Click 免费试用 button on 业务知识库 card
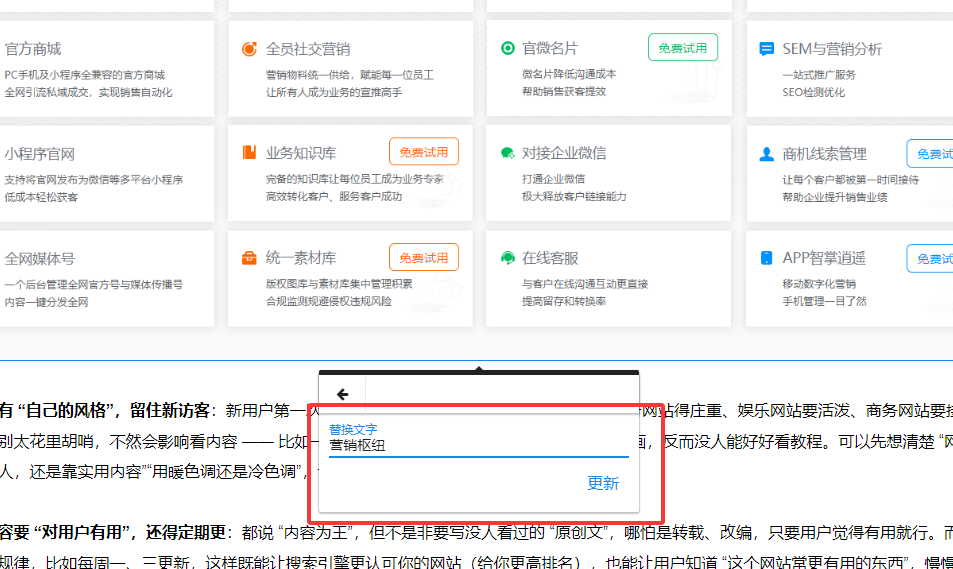 (424, 152)
